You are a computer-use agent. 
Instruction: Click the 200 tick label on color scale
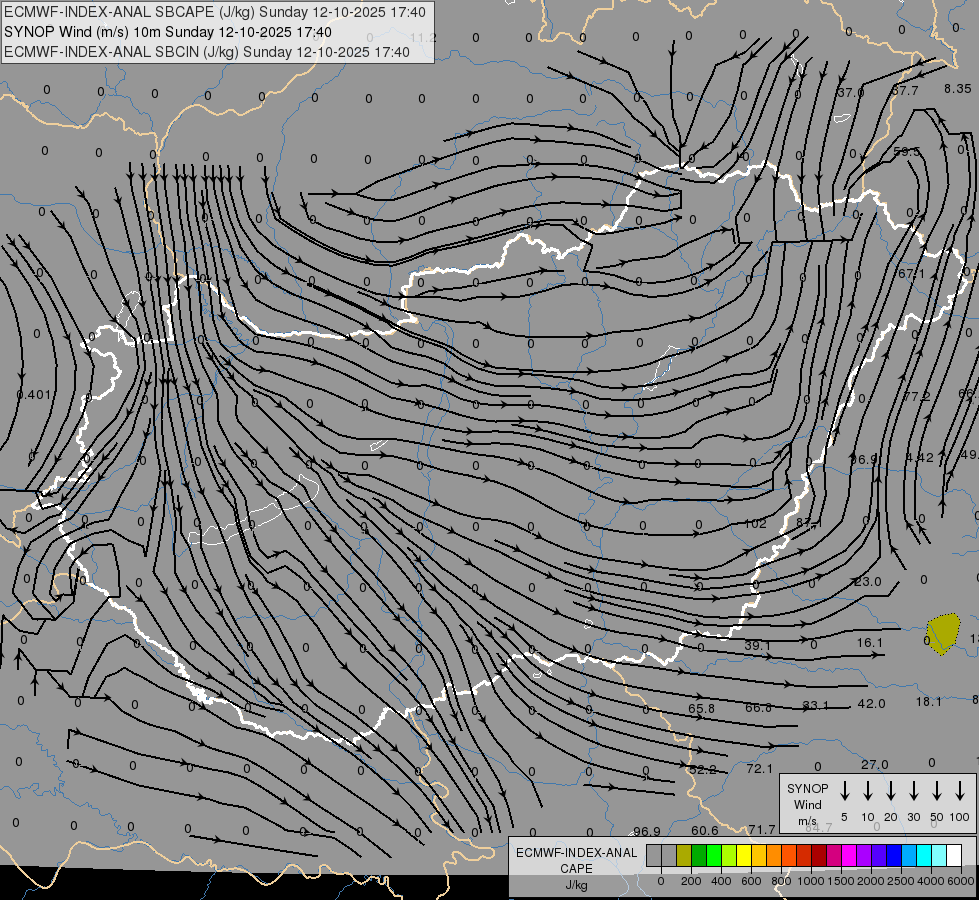[x=691, y=881]
